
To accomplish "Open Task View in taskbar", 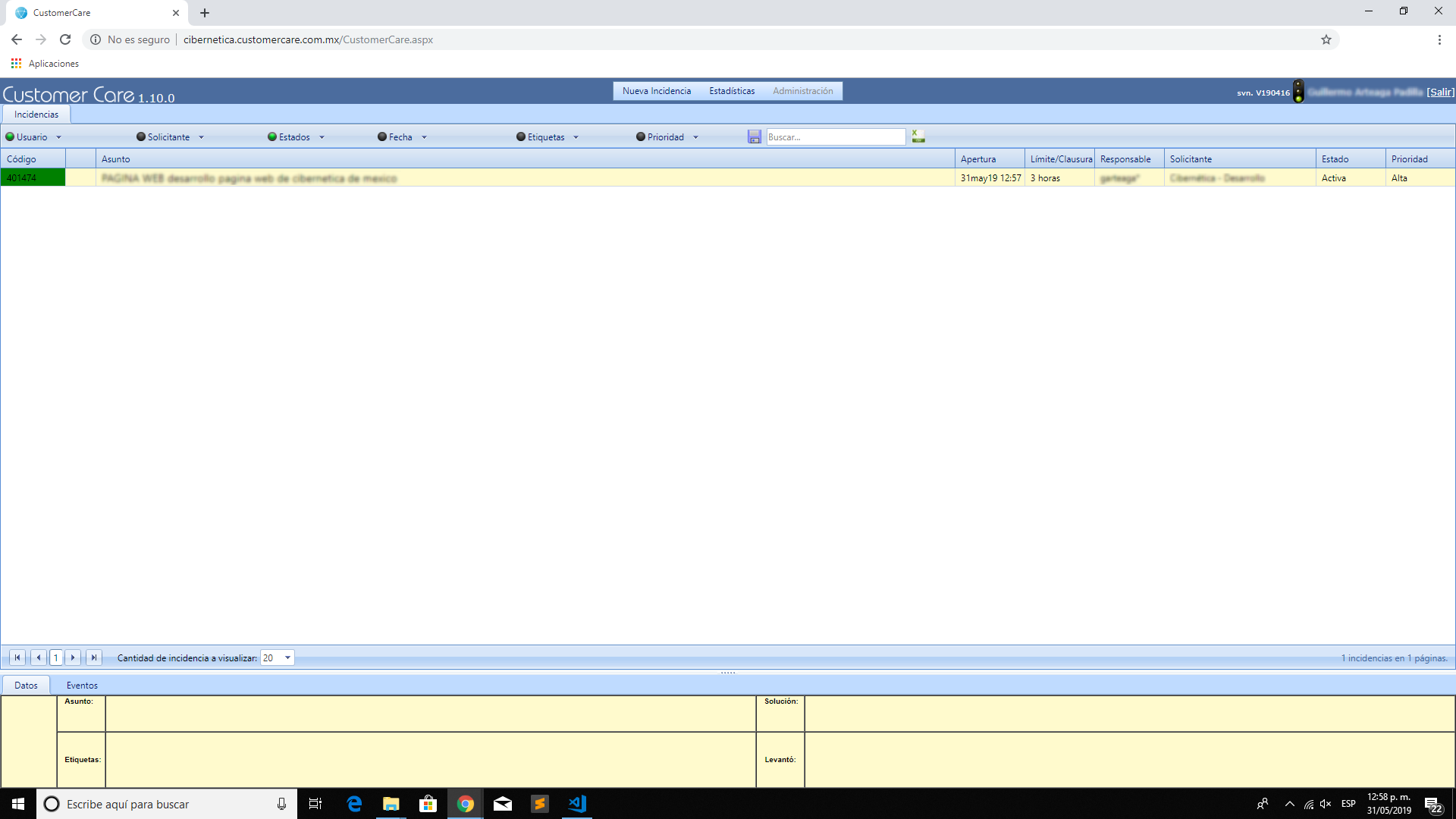I will pos(315,804).
